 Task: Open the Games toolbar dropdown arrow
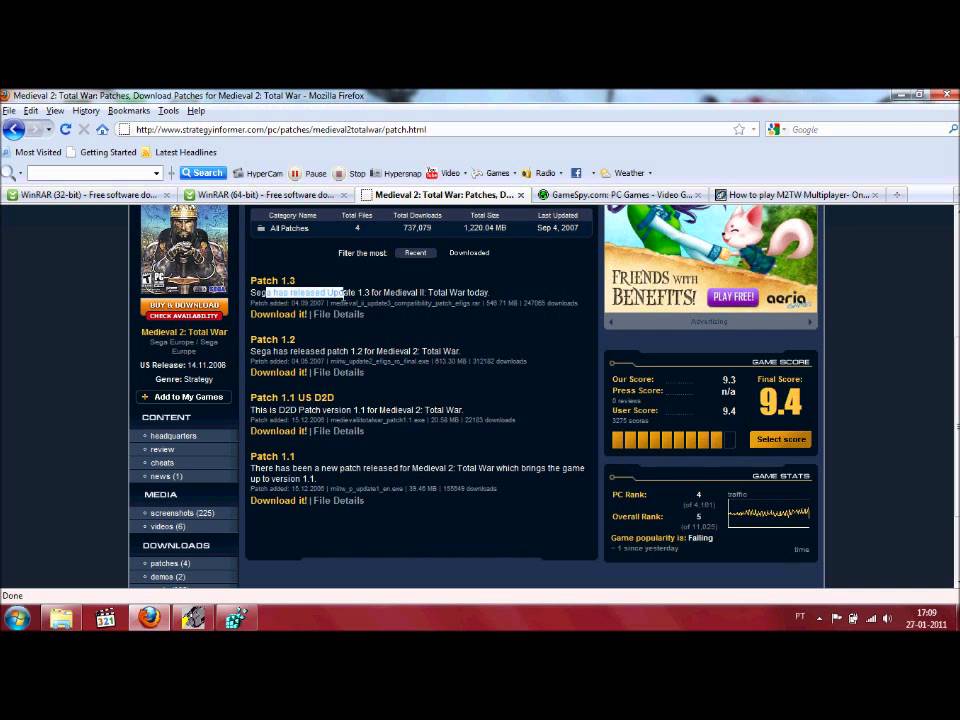[515, 173]
